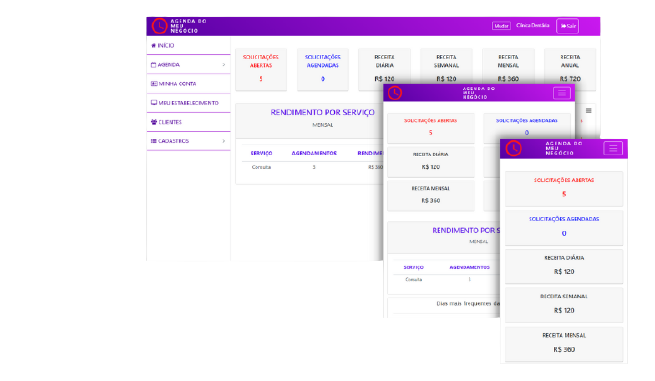The width and height of the screenshot is (655, 381).
Task: Click the Cadastros list icon in sidebar
Action: pos(153,141)
